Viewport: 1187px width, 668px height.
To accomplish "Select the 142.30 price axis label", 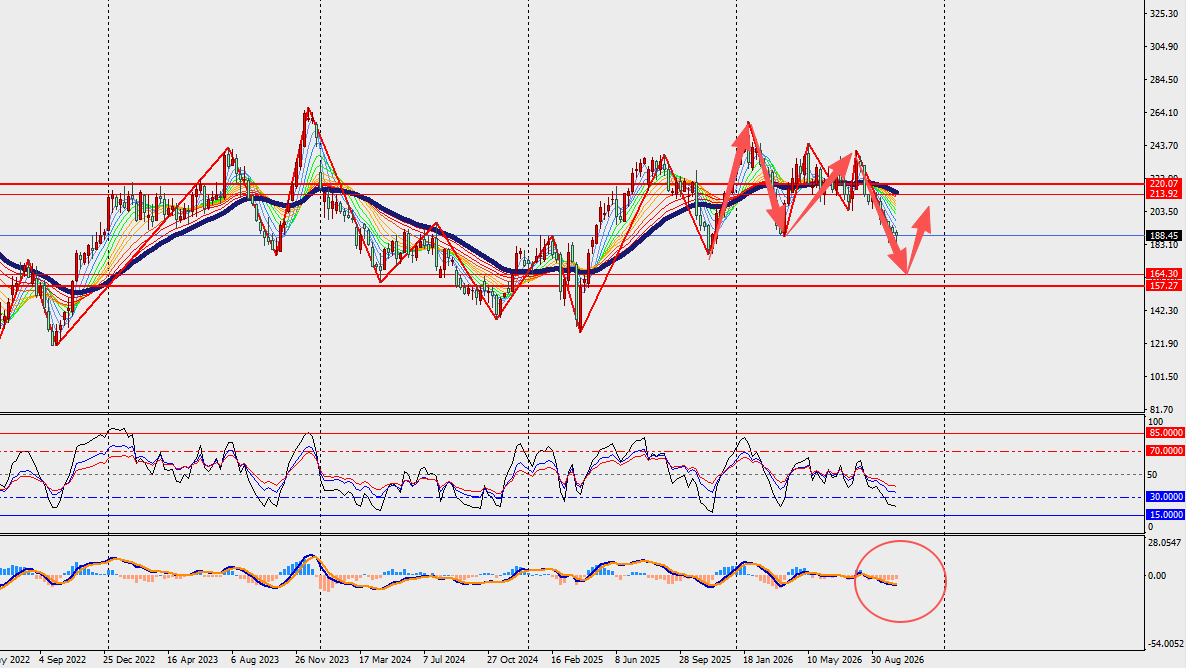I will pos(1164,311).
